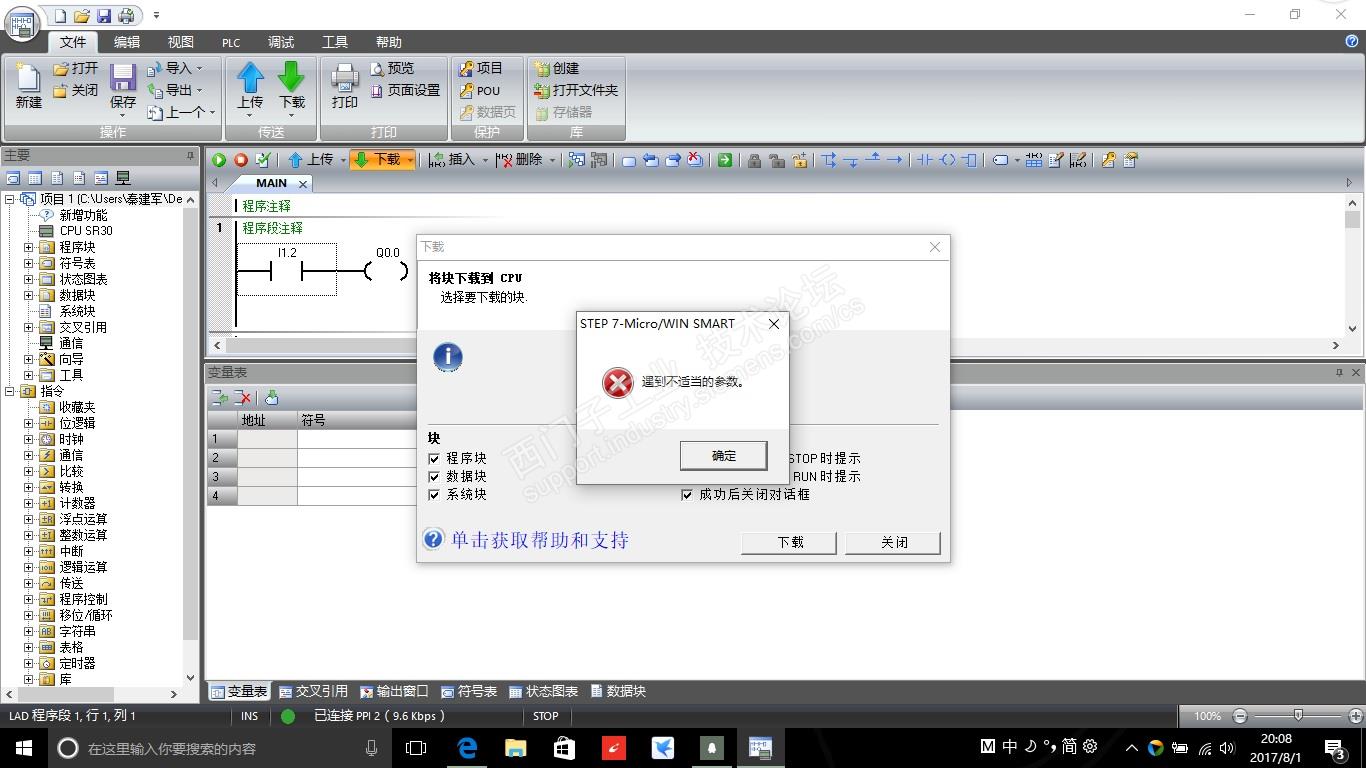Collapse the 指令 tree node
The width and height of the screenshot is (1366, 768).
pyautogui.click(x=10, y=391)
